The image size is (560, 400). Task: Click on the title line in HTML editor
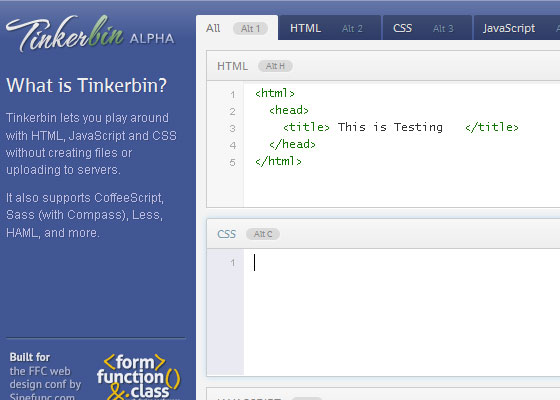400,127
